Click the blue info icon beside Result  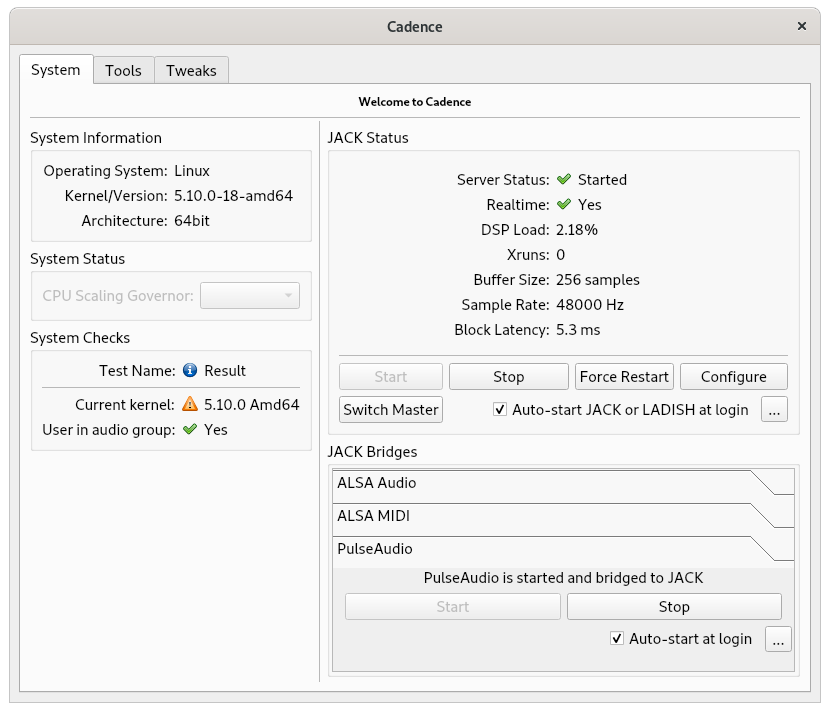coord(190,370)
